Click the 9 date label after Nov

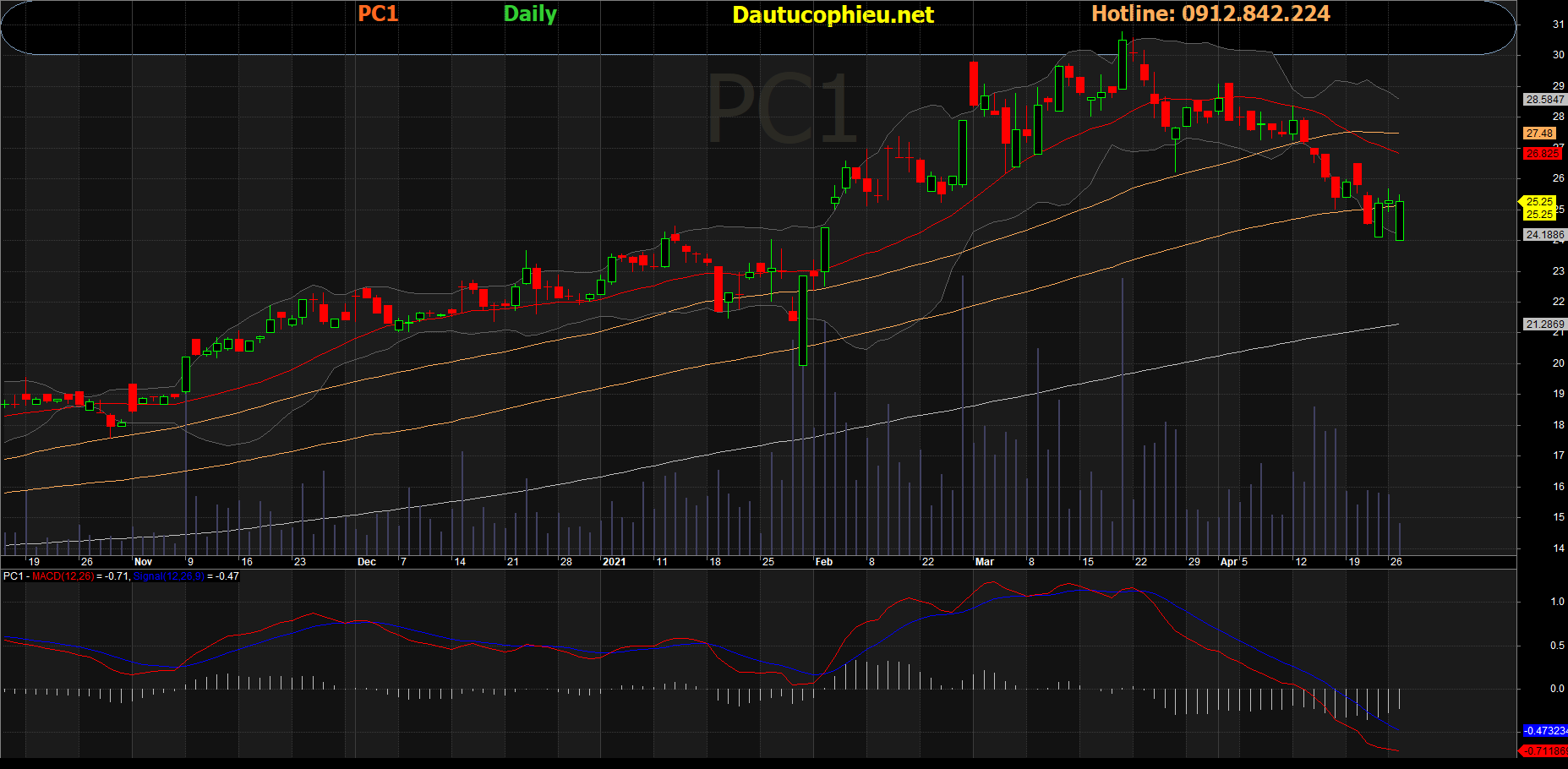[x=190, y=562]
